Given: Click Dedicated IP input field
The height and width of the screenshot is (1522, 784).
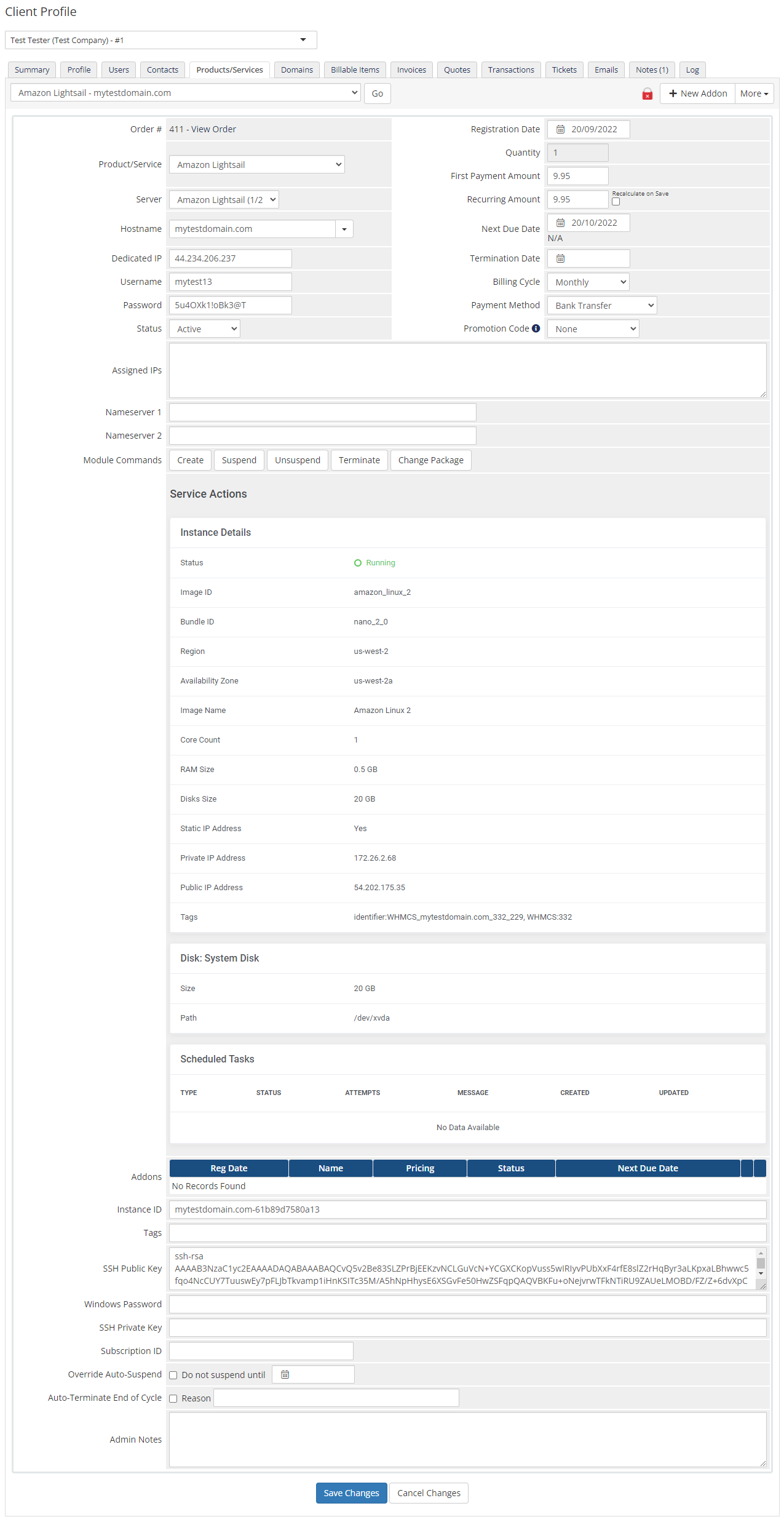Looking at the screenshot, I should point(231,258).
